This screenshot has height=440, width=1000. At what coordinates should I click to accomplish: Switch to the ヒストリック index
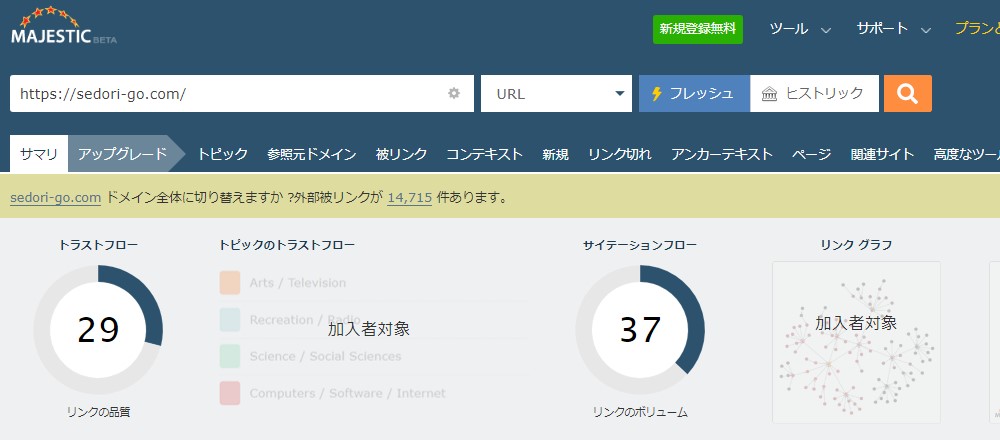pyautogui.click(x=813, y=94)
